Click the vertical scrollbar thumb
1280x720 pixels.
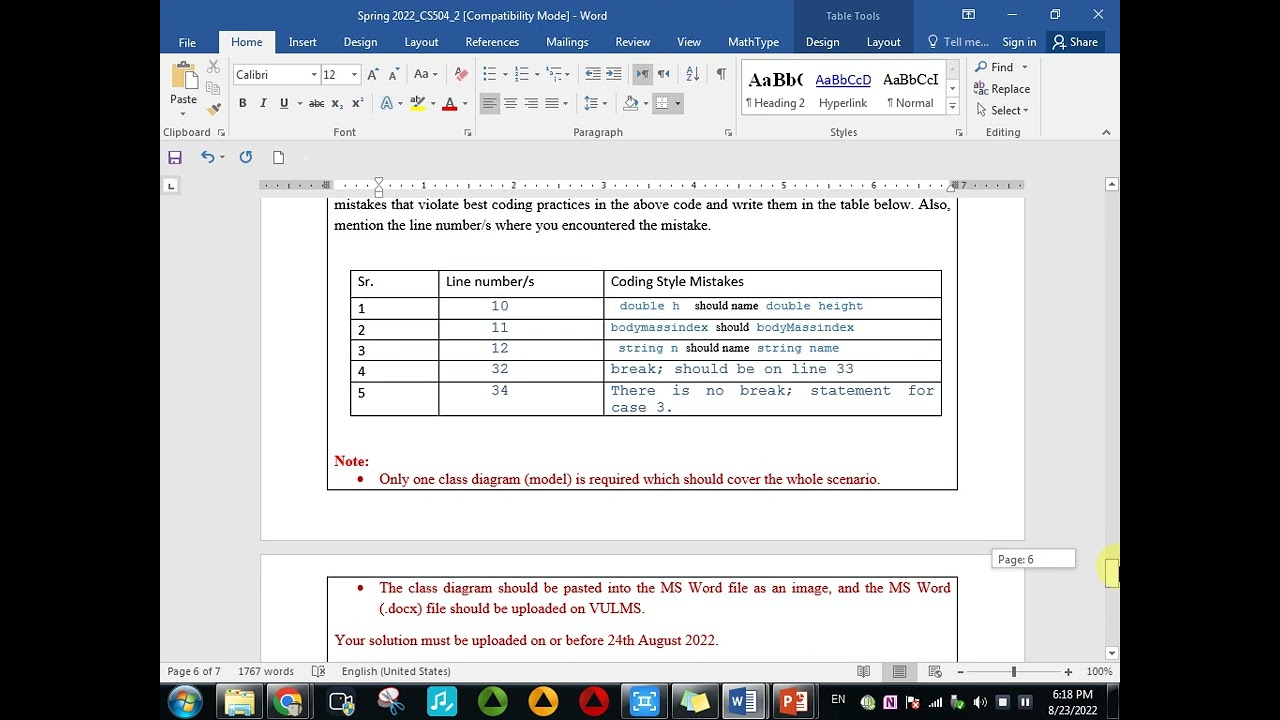1111,571
